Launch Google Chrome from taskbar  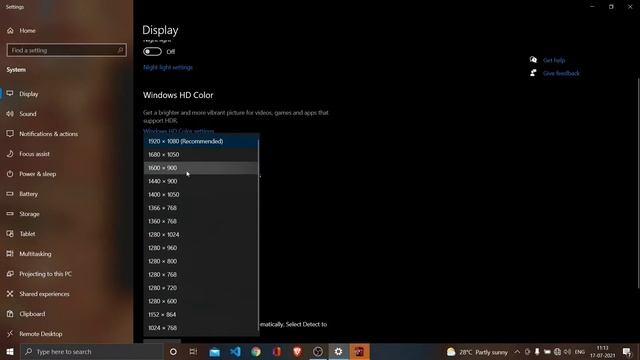point(256,351)
